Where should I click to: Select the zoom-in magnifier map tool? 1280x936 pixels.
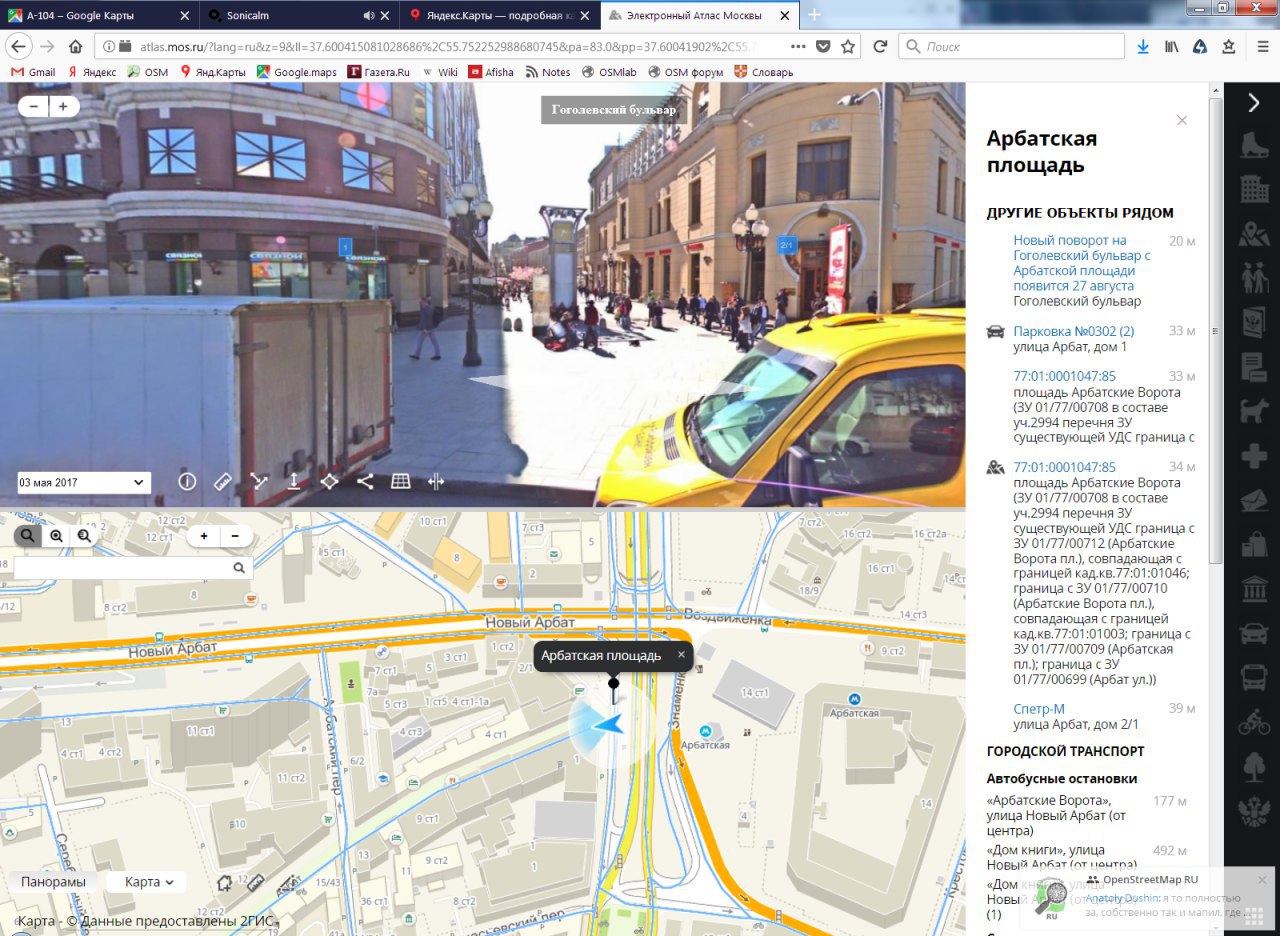[x=56, y=536]
